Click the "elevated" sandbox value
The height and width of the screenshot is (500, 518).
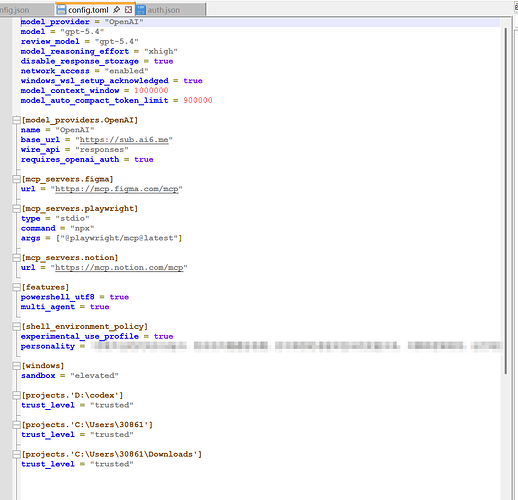(x=94, y=376)
